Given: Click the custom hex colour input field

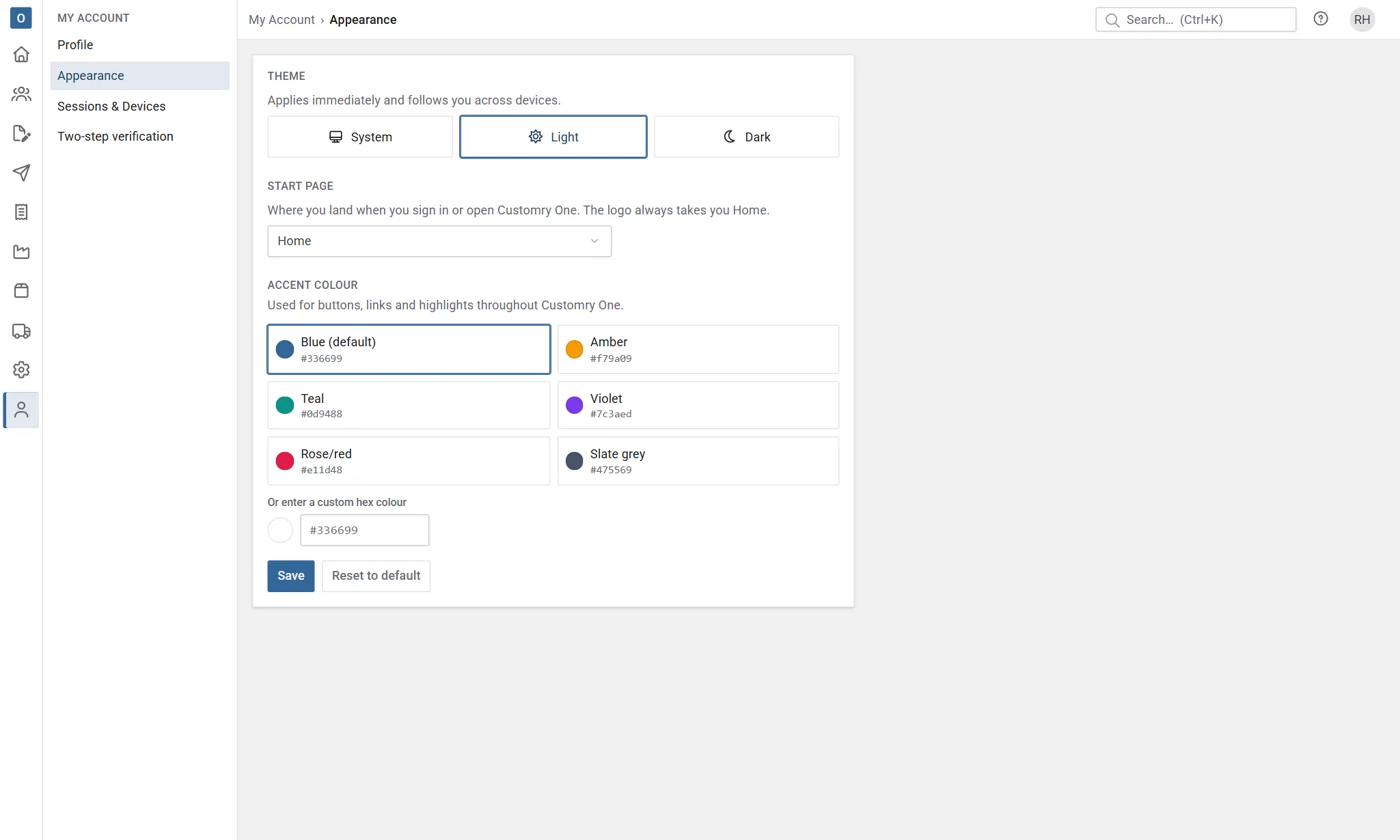Looking at the screenshot, I should pos(365,530).
